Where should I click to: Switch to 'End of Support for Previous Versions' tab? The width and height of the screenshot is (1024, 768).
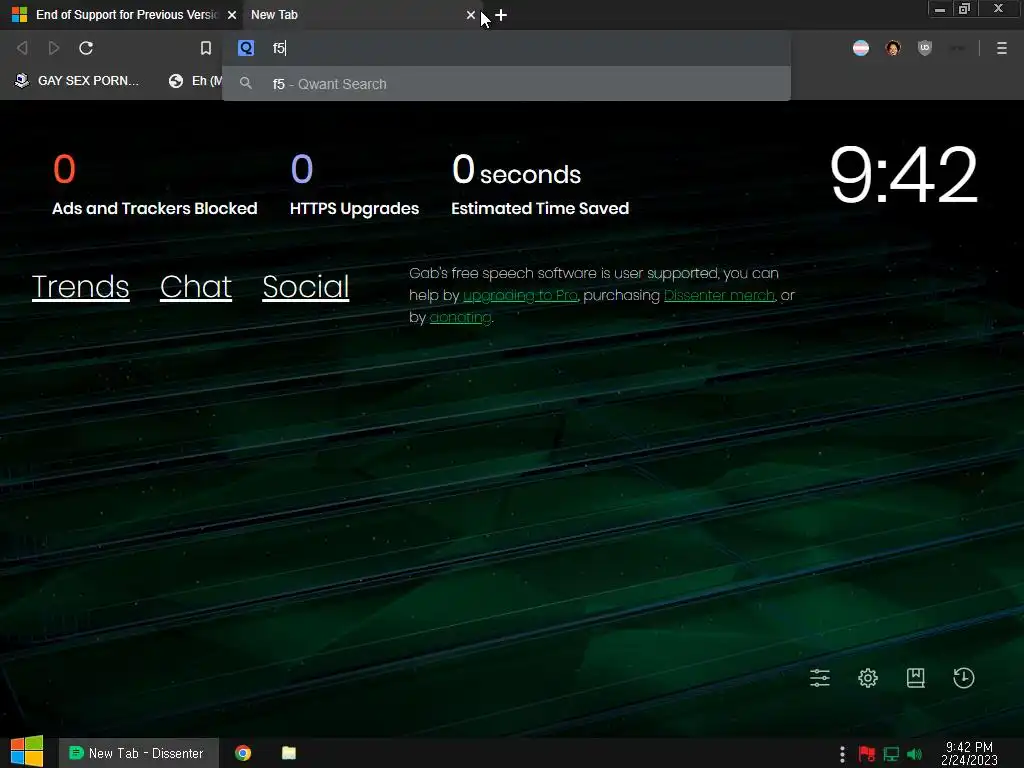pos(121,14)
